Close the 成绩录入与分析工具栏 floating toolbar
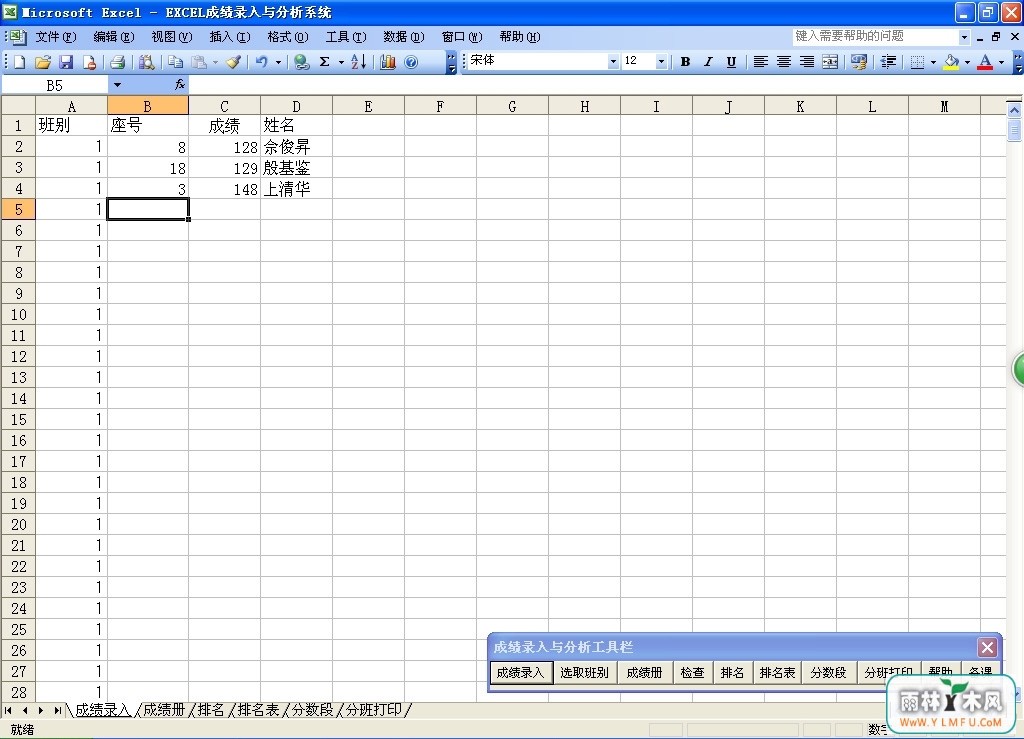Screen dimensions: 1024x739 (x=987, y=648)
